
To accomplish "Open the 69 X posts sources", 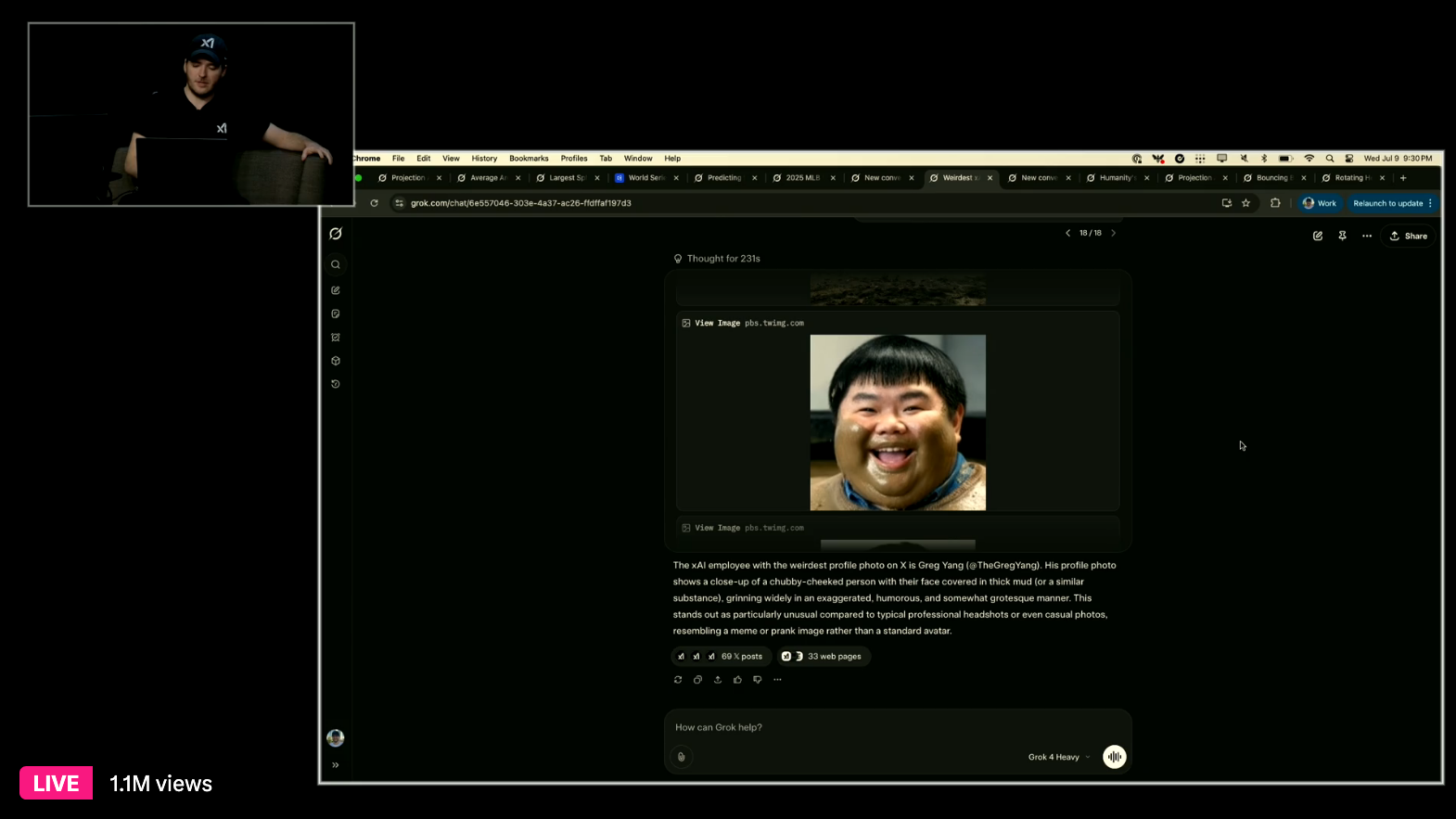I will [722, 657].
